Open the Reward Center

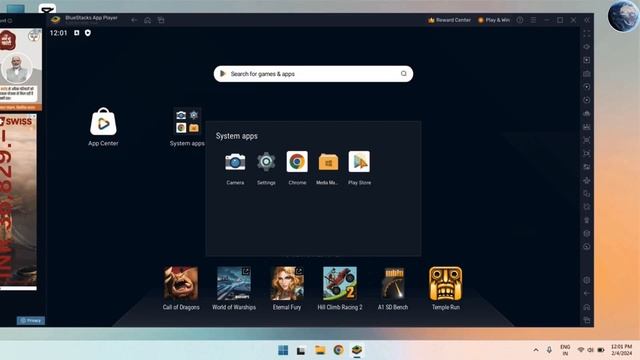click(449, 20)
